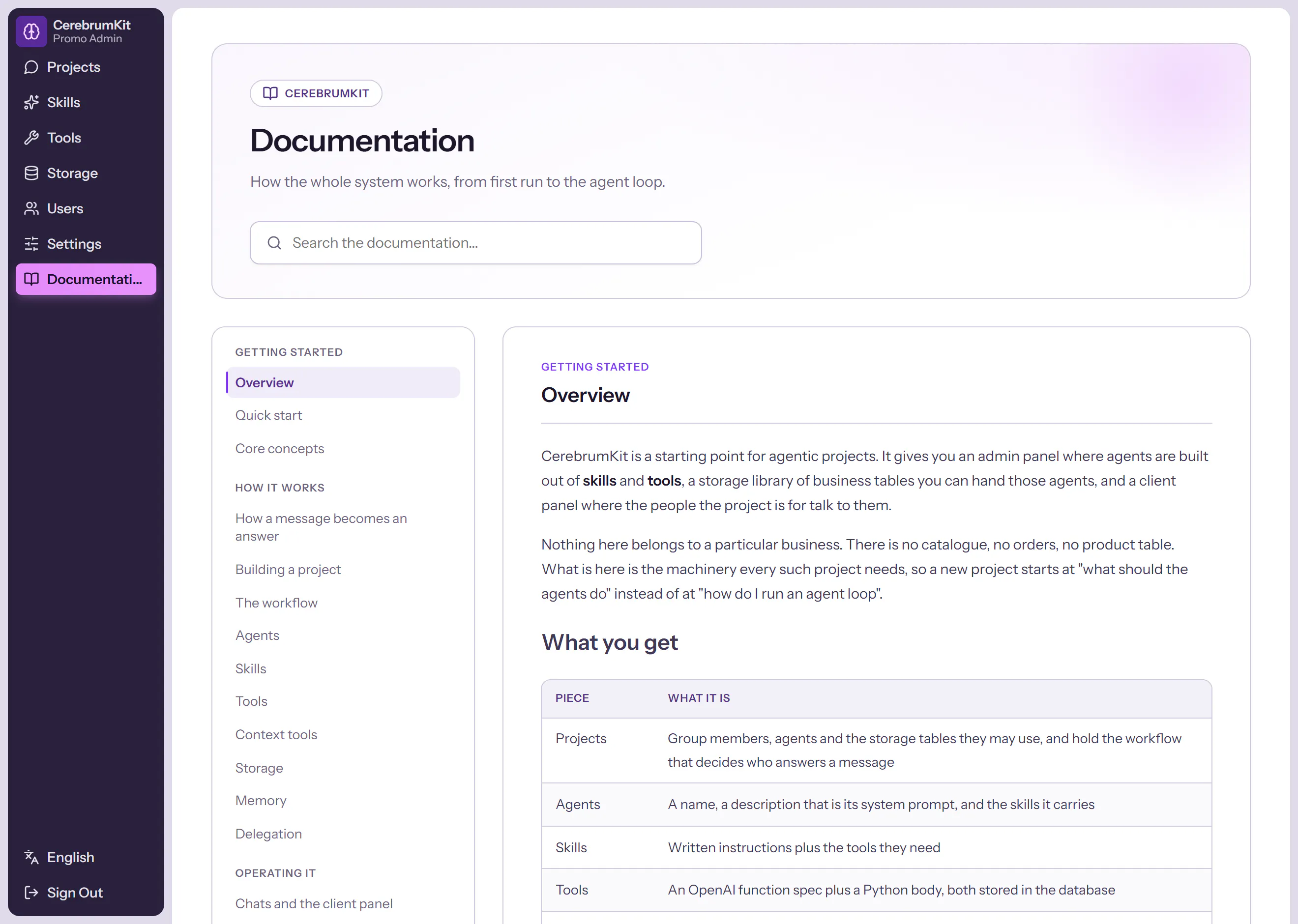Screen dimensions: 1298x924
Task: Open Tools from the sidebar menu
Action: tap(86, 138)
